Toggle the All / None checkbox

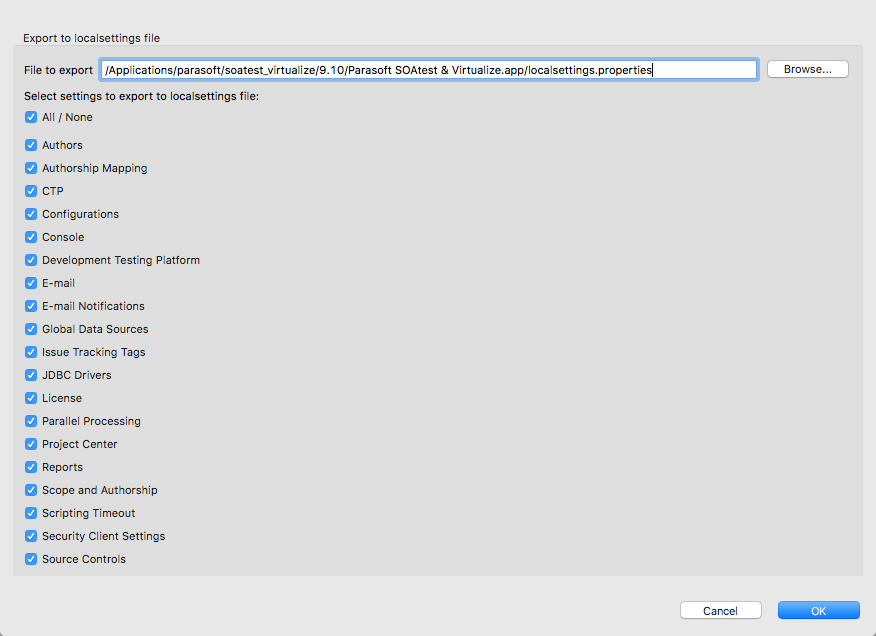[x=31, y=117]
